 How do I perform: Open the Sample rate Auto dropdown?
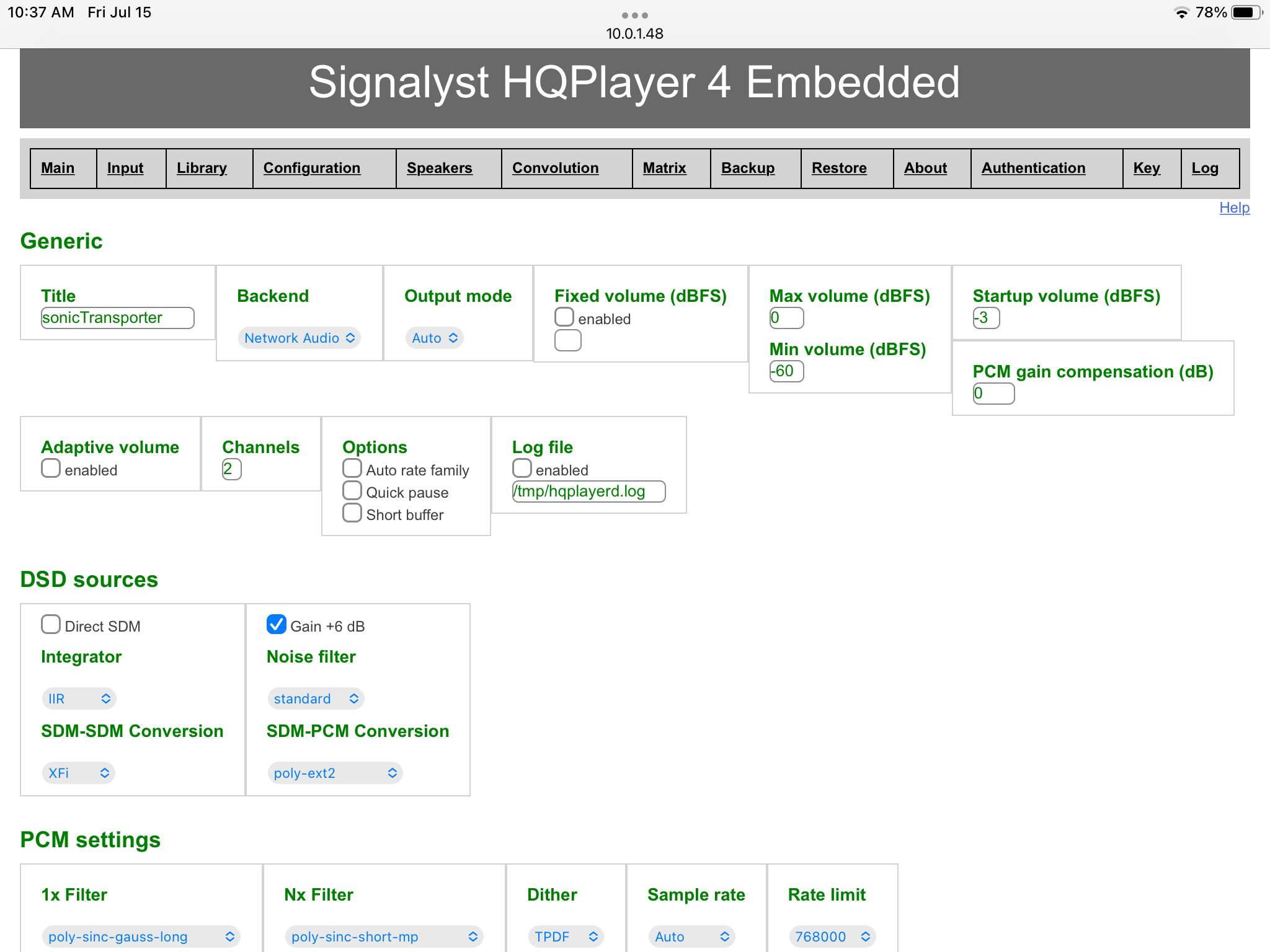[x=692, y=937]
